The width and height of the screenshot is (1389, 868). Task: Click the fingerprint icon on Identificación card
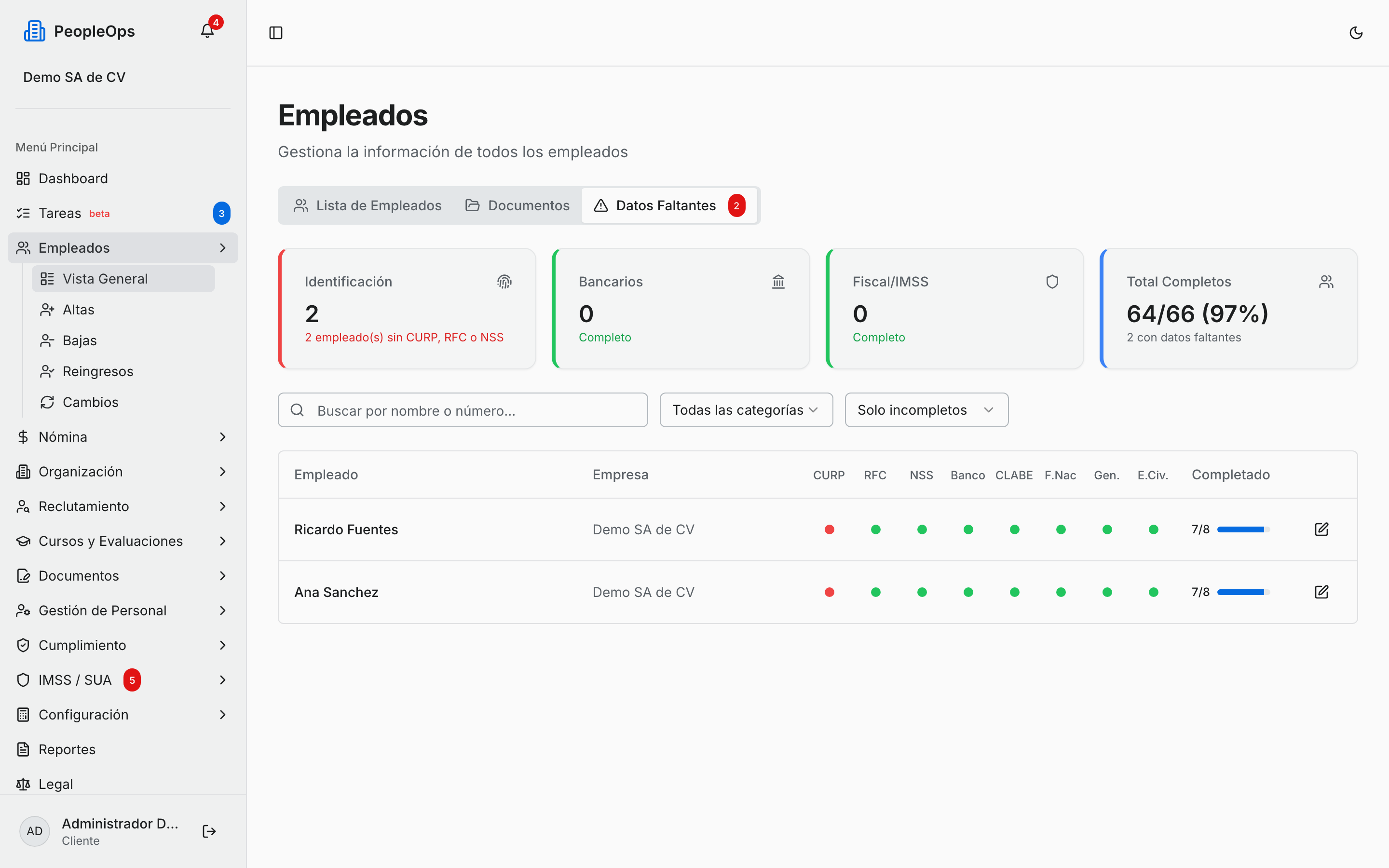(504, 282)
